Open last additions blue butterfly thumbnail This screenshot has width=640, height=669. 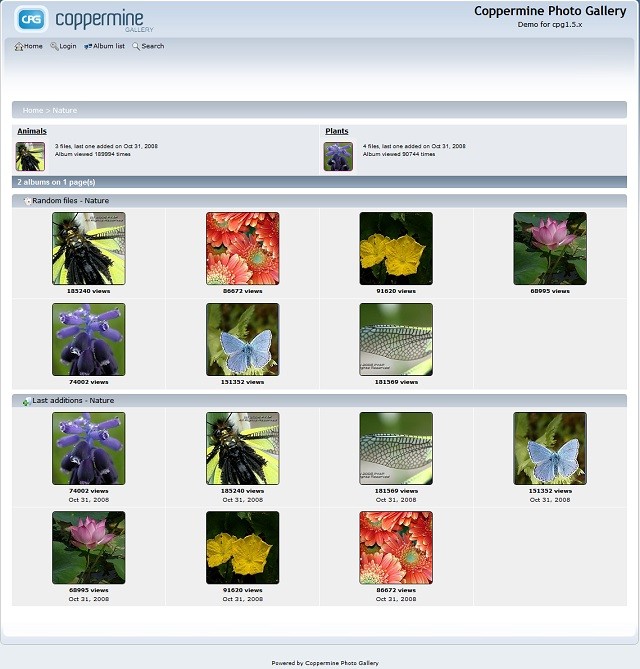(550, 448)
